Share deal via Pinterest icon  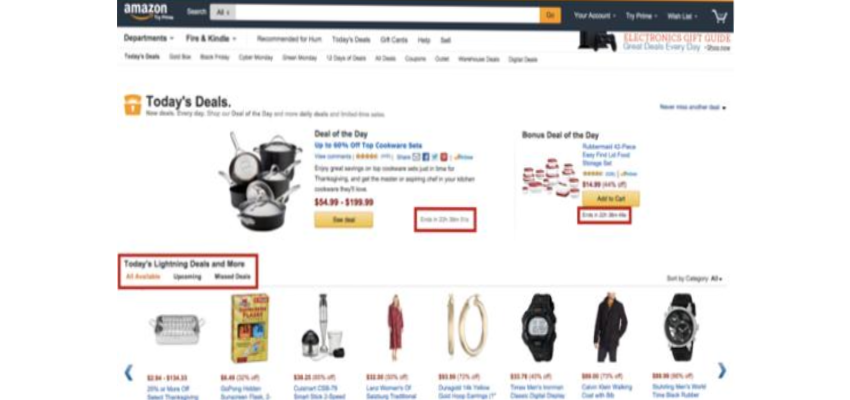tap(443, 157)
